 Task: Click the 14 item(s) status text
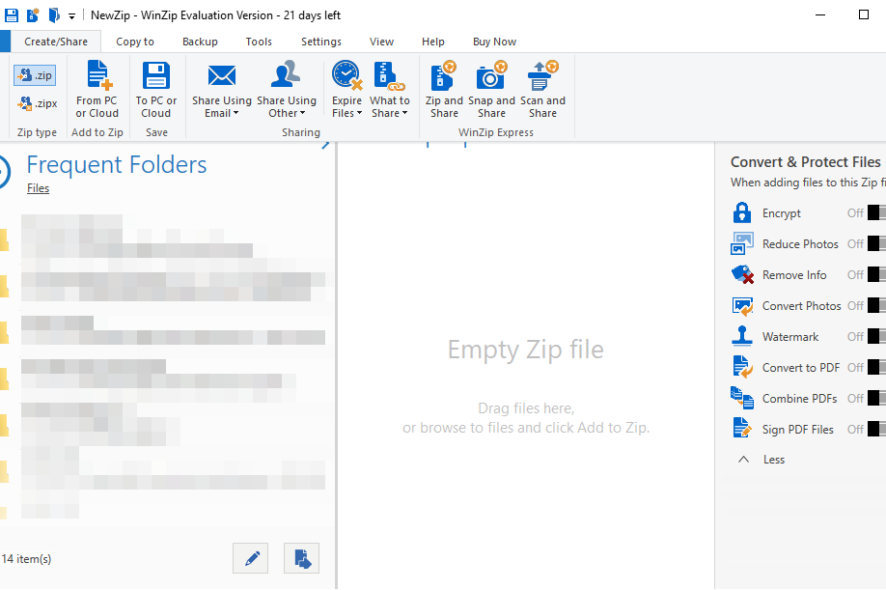point(26,559)
